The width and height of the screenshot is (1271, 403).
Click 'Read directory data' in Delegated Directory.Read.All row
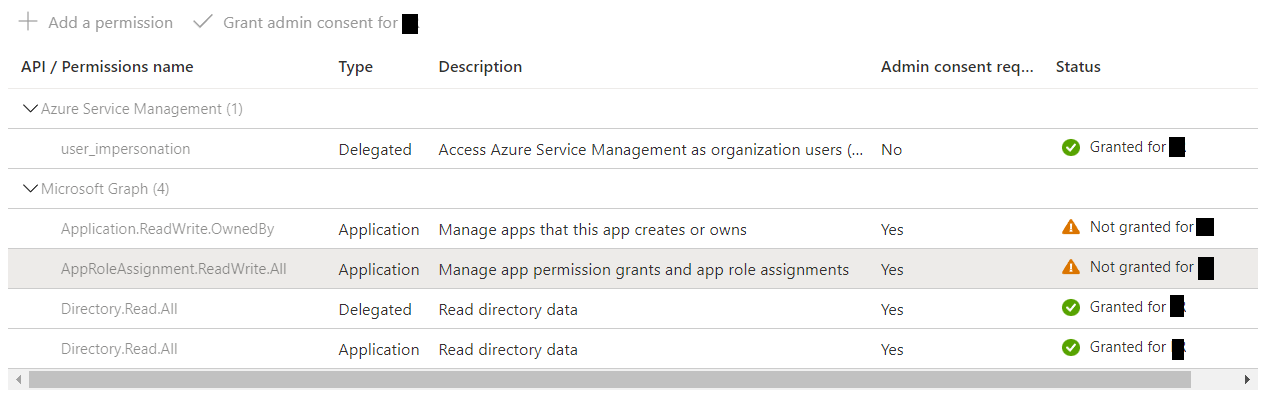point(508,309)
